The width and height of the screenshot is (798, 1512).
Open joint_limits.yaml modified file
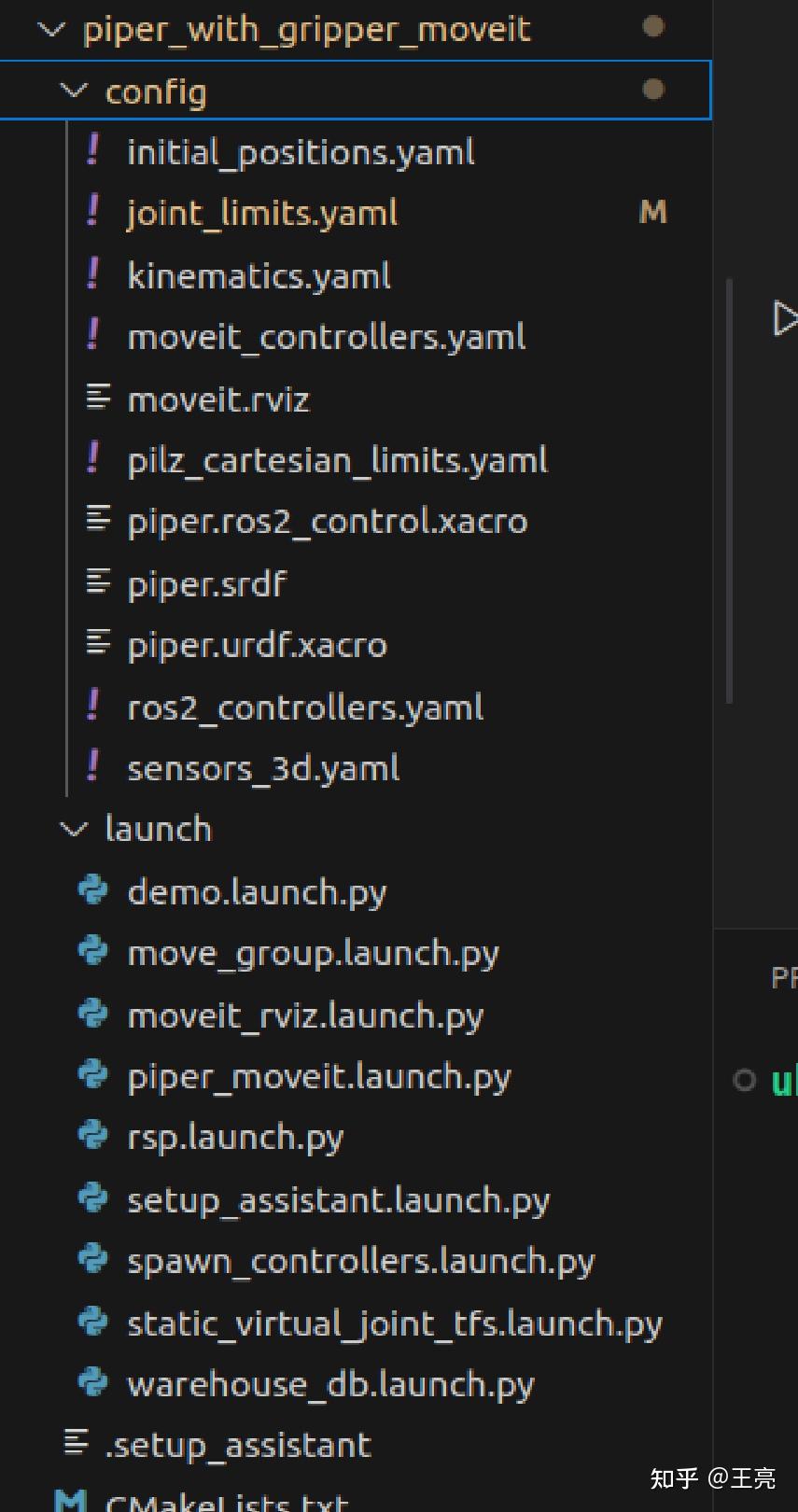(x=262, y=214)
